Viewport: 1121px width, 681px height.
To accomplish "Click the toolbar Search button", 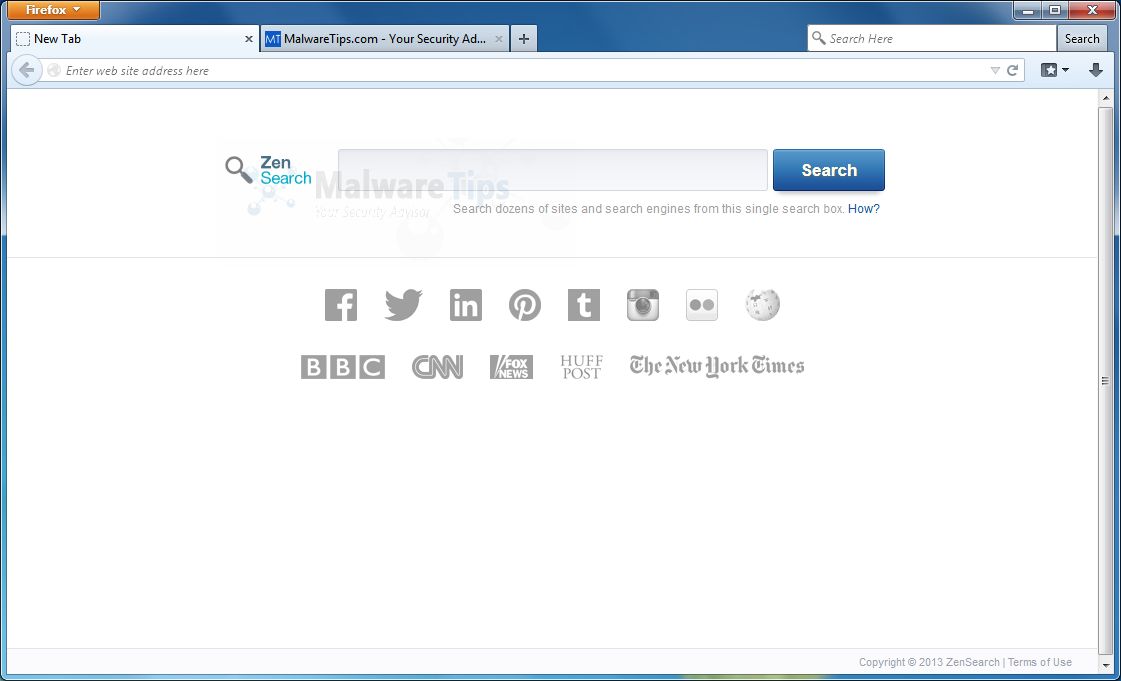I will click(1082, 39).
